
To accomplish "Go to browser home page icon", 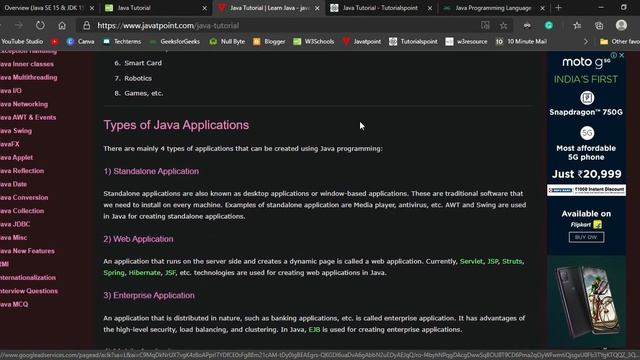I will [x=62, y=25].
